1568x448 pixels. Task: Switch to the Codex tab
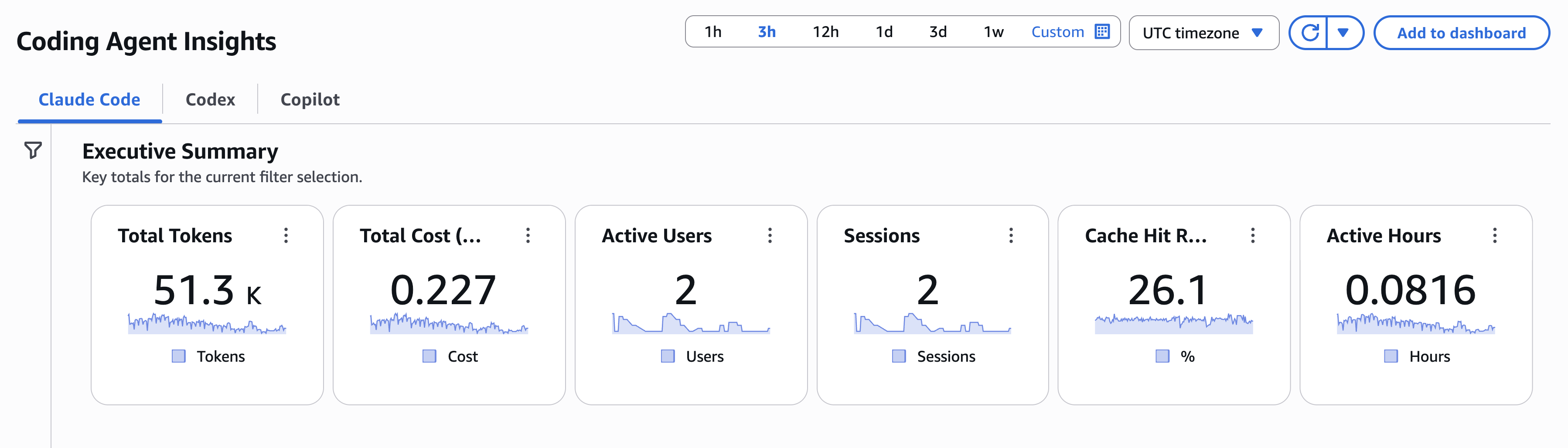[210, 99]
